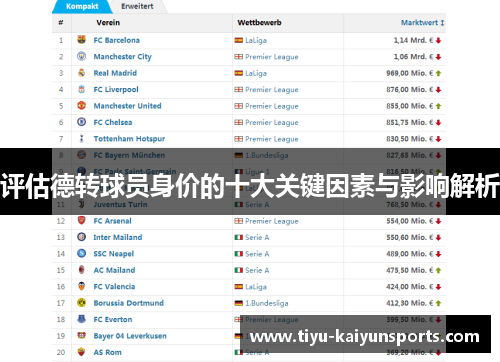Open 1.Bundesliga link in Borussia Dortmund row

click(267, 303)
